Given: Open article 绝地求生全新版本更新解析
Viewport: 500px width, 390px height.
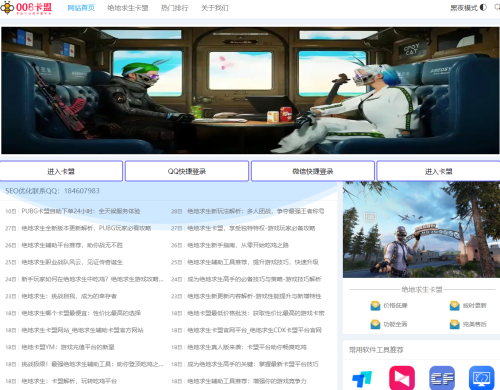Looking at the screenshot, I should coord(86,228).
